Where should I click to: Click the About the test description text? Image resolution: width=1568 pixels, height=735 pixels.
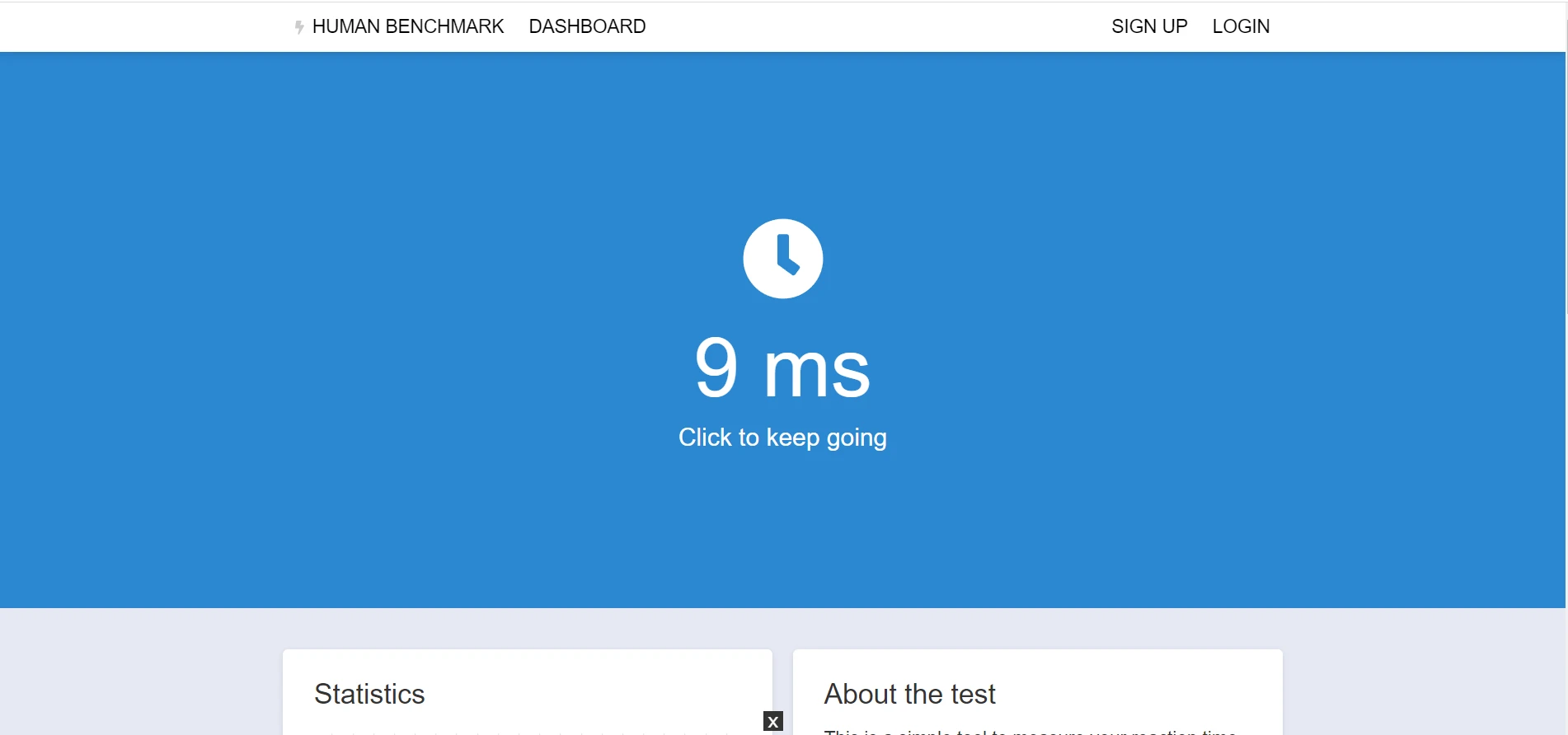tap(1029, 730)
